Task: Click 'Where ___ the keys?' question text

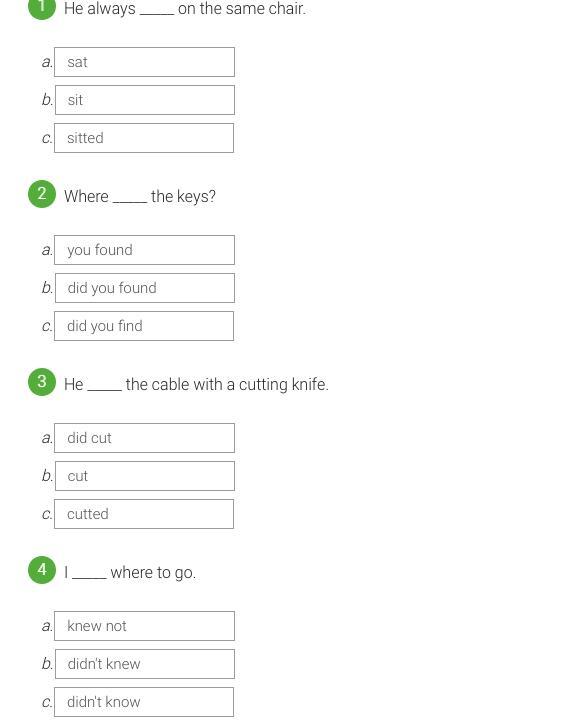Action: click(140, 196)
